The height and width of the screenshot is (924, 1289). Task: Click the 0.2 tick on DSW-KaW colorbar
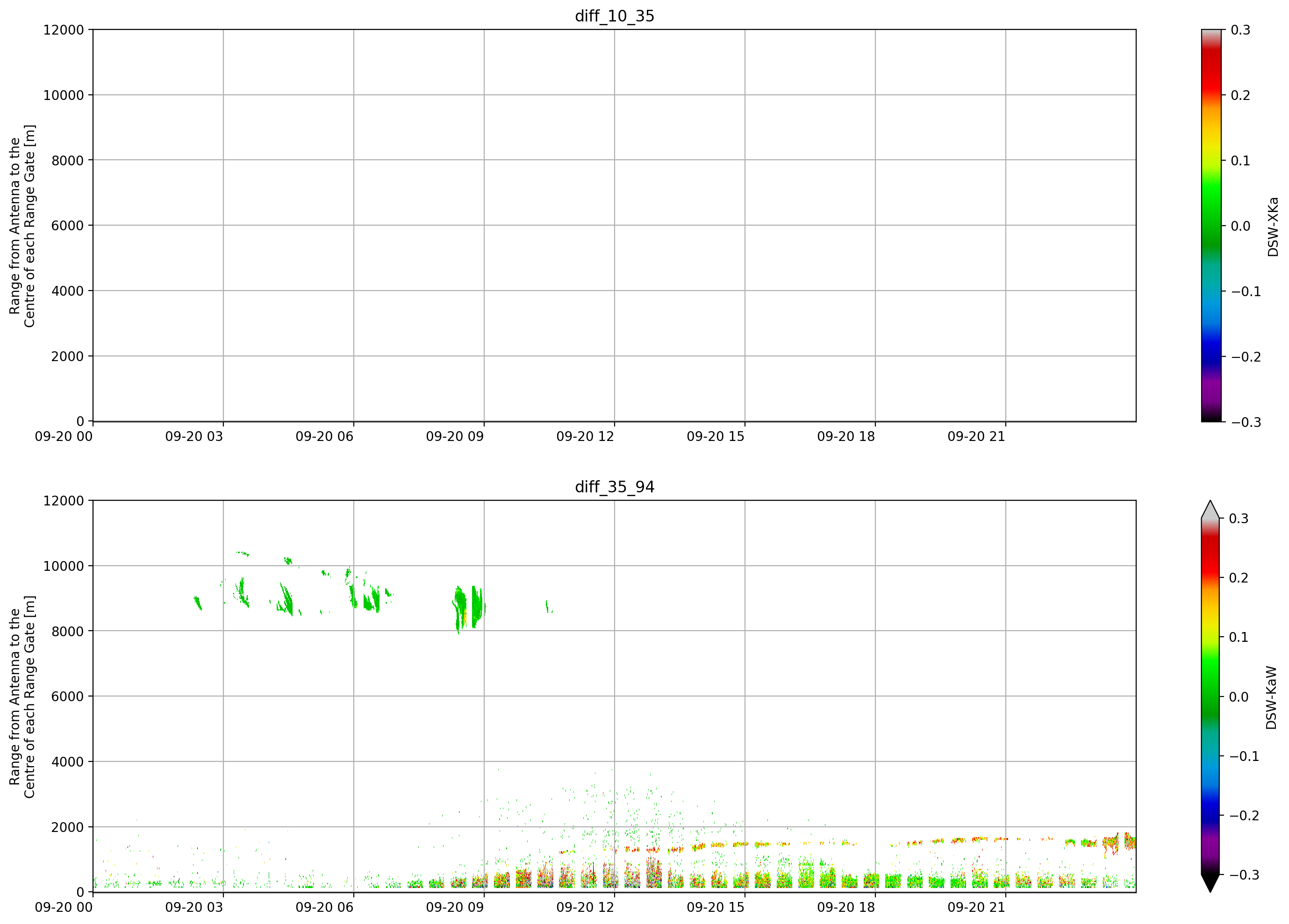pyautogui.click(x=1239, y=577)
